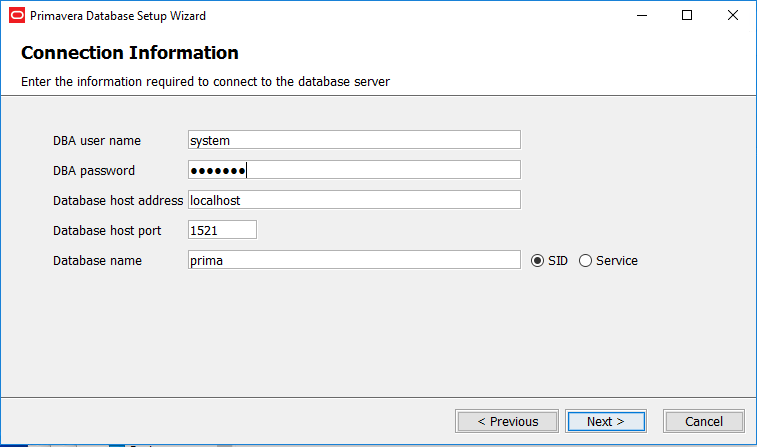757x447 pixels.
Task: Maximize the setup wizard window
Action: [687, 15]
